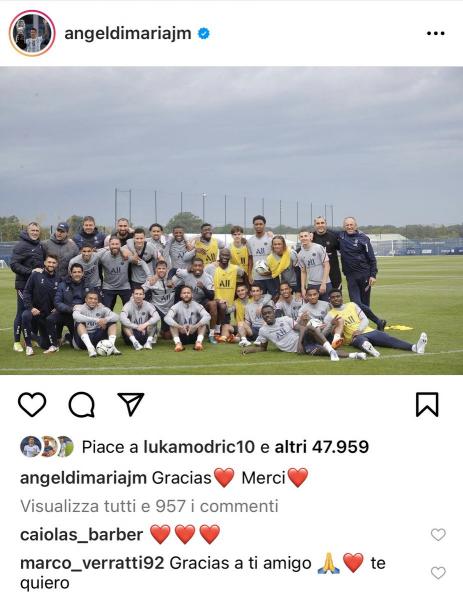Open angeldimariajm profile picture story
The height and width of the screenshot is (600, 463).
coord(32,34)
